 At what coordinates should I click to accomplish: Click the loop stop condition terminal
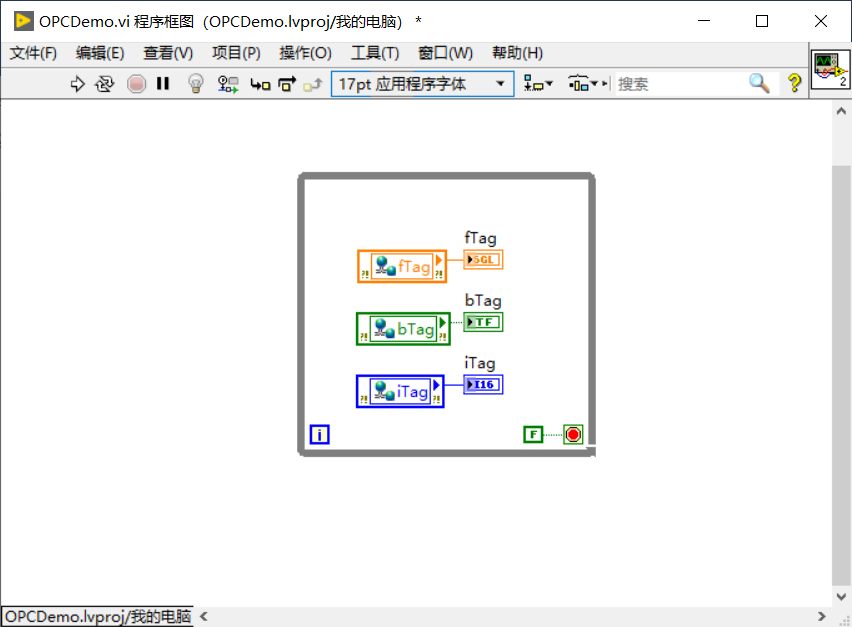(x=573, y=435)
